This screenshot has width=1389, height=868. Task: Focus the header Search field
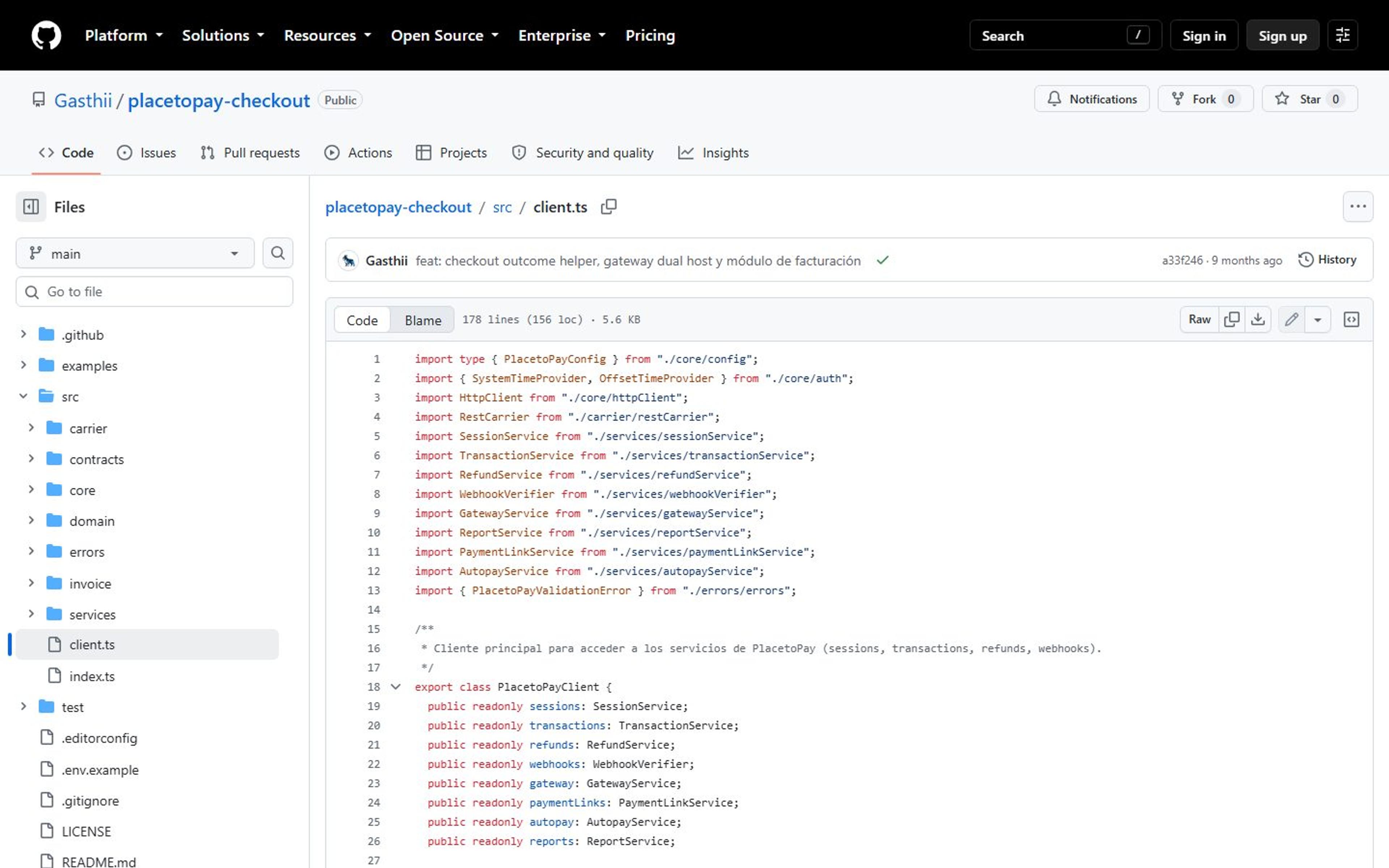click(1065, 35)
